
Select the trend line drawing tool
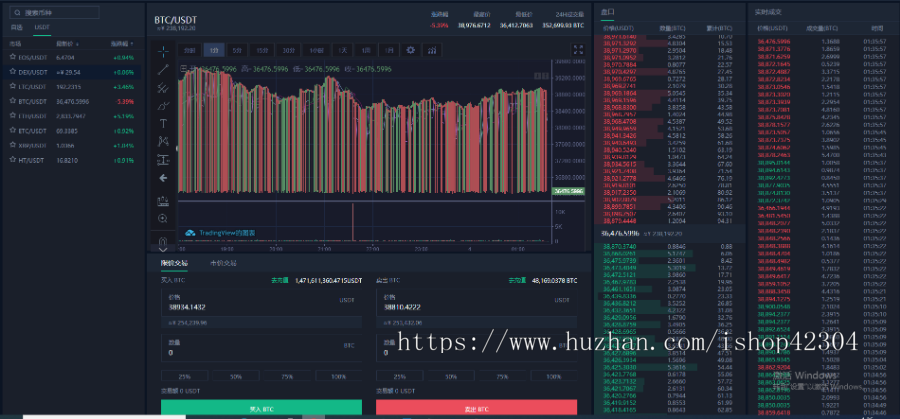point(163,70)
